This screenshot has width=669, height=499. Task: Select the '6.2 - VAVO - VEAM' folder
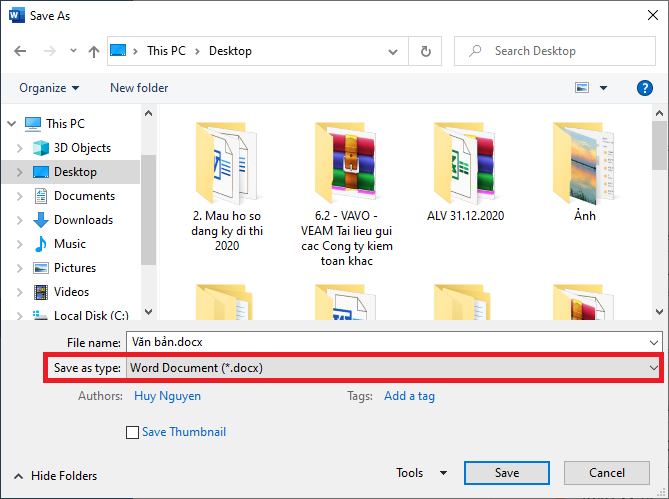tap(346, 193)
